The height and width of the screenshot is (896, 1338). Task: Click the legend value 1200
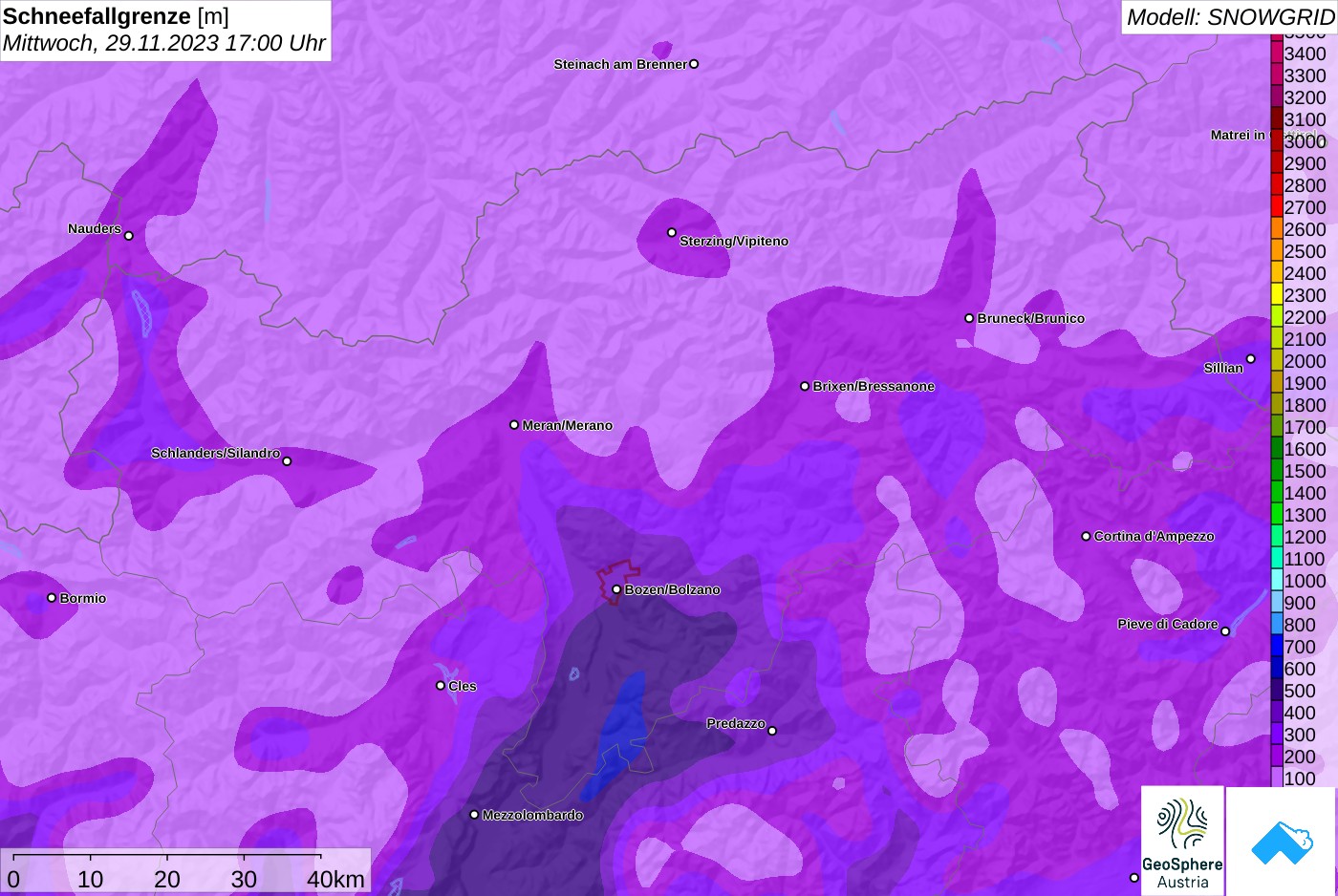tap(1305, 537)
